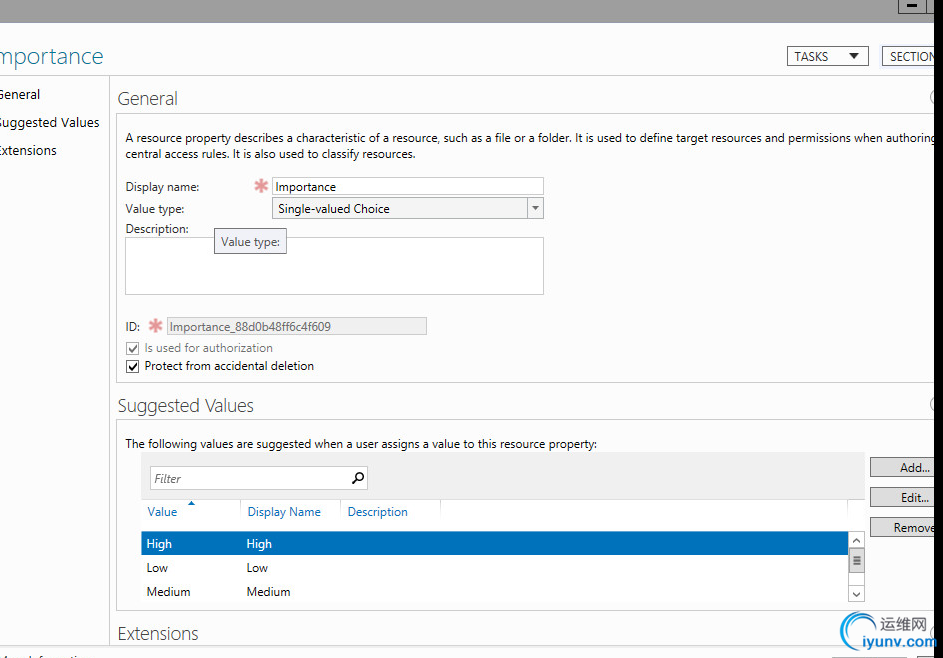Image resolution: width=943 pixels, height=658 pixels.
Task: Open the Value type combo box
Action: 407,209
